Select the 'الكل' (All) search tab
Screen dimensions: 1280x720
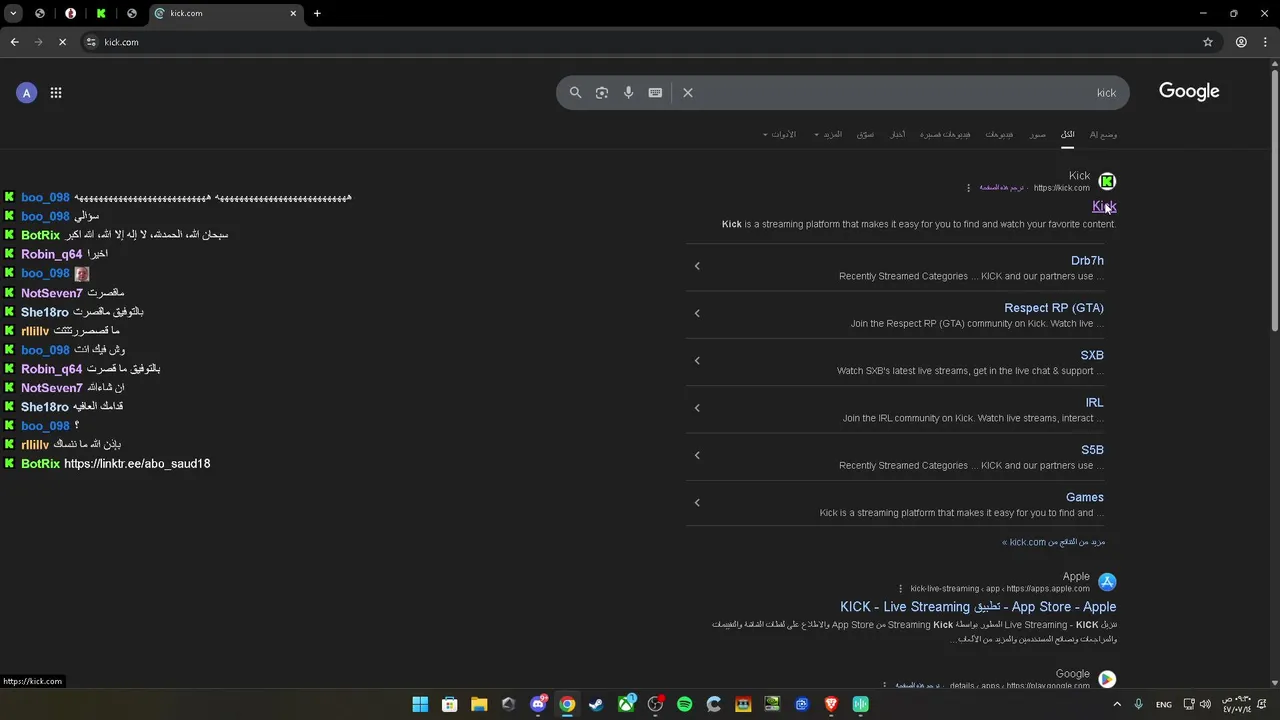click(1067, 134)
